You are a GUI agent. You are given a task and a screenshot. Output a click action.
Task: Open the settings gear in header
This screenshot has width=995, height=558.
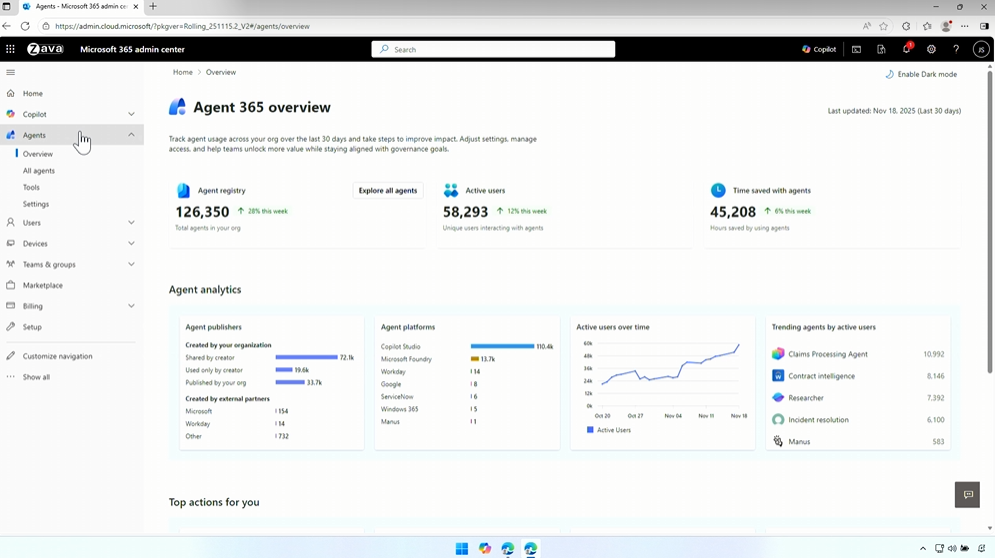point(931,49)
